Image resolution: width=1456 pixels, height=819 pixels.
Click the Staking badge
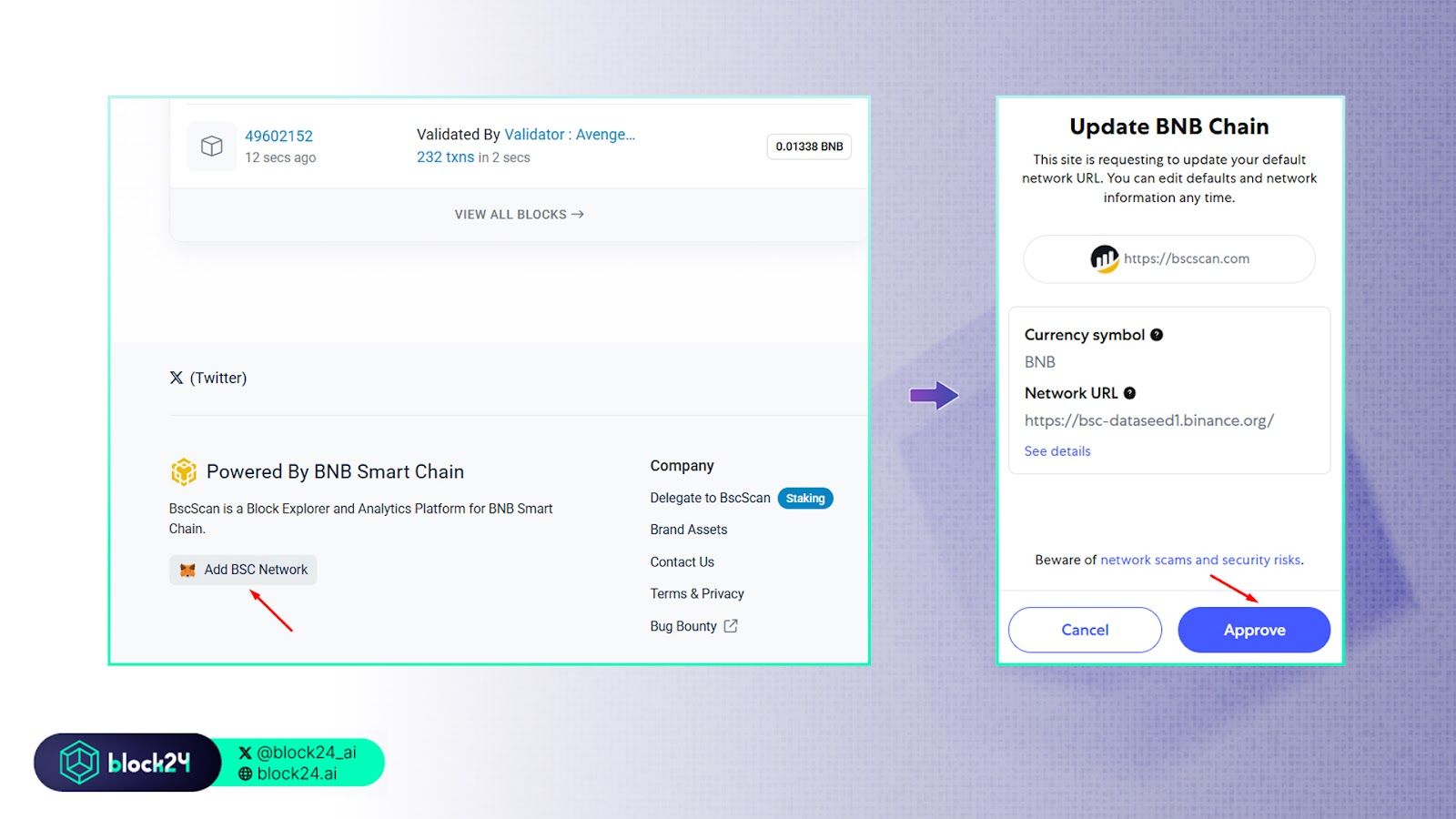pyautogui.click(x=805, y=498)
